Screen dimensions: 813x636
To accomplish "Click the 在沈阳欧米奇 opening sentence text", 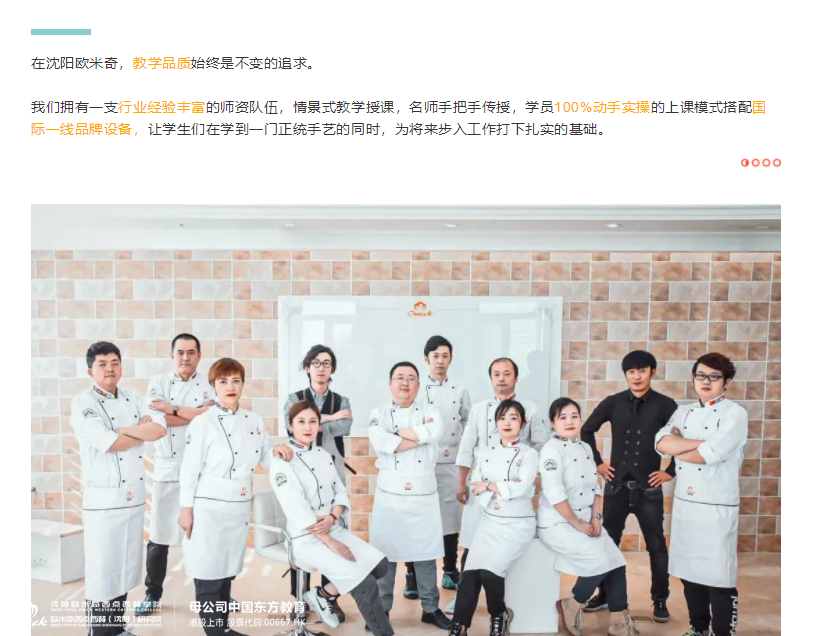I will point(173,63).
